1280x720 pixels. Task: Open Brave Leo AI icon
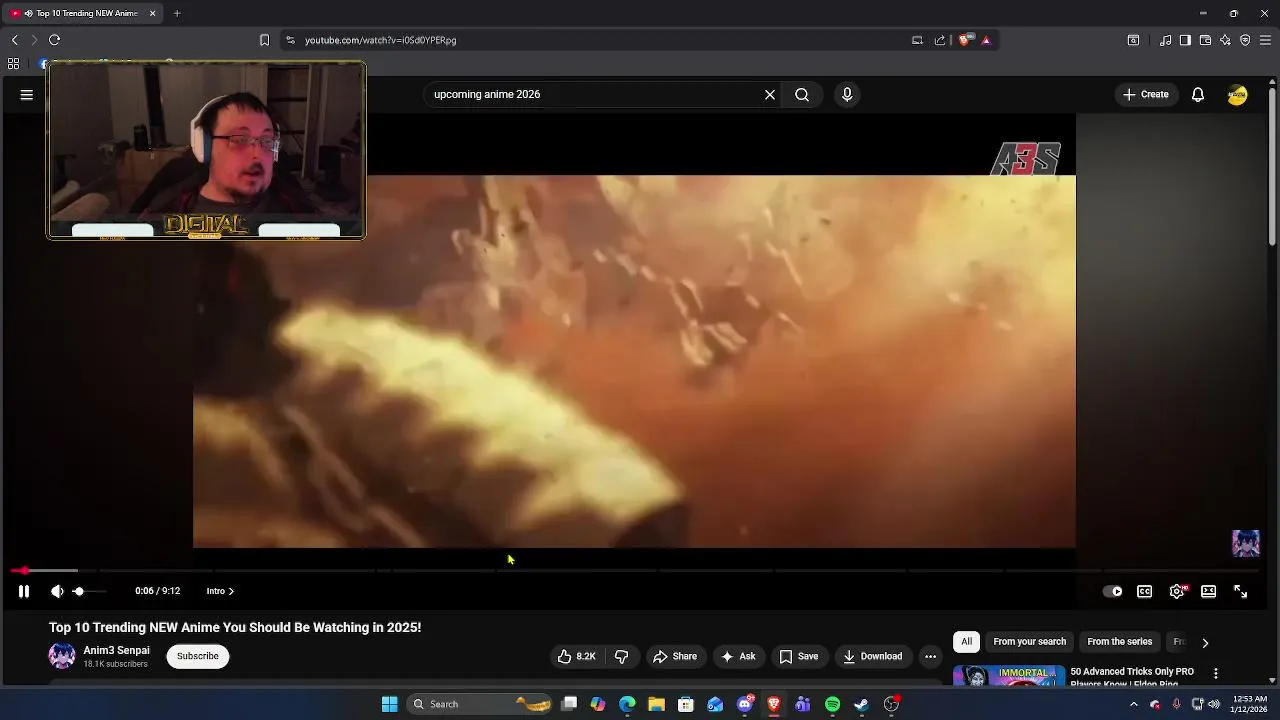tap(1225, 40)
